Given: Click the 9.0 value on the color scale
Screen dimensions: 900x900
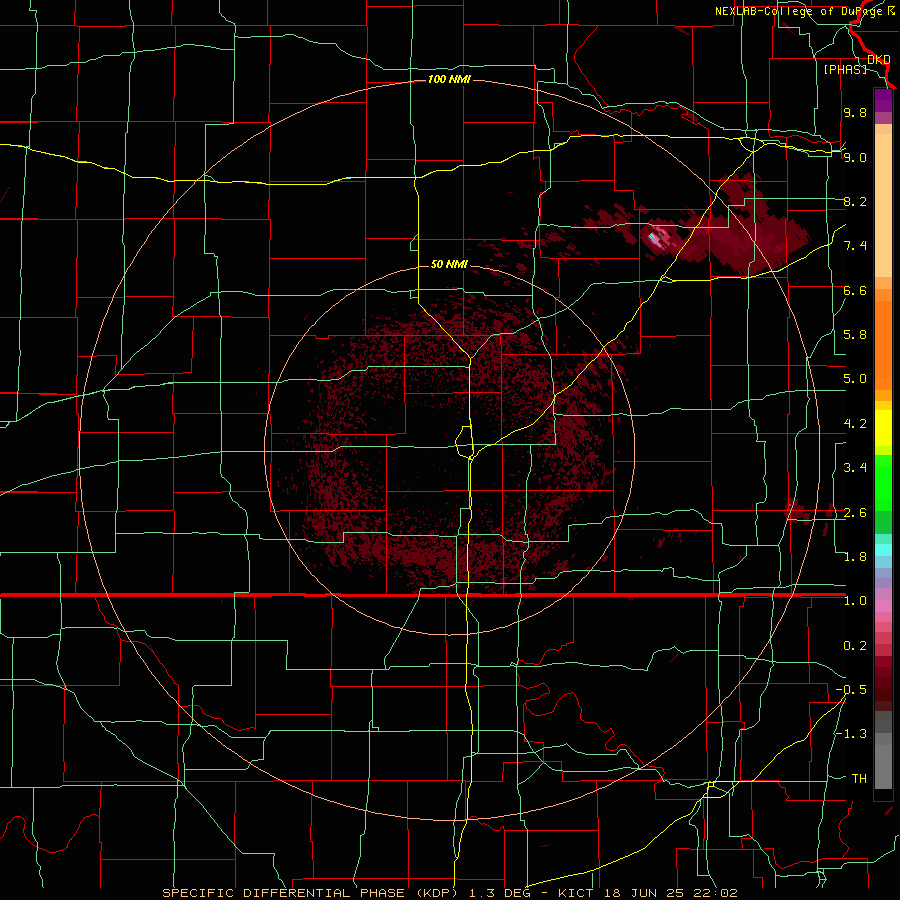Looking at the screenshot, I should coord(855,157).
